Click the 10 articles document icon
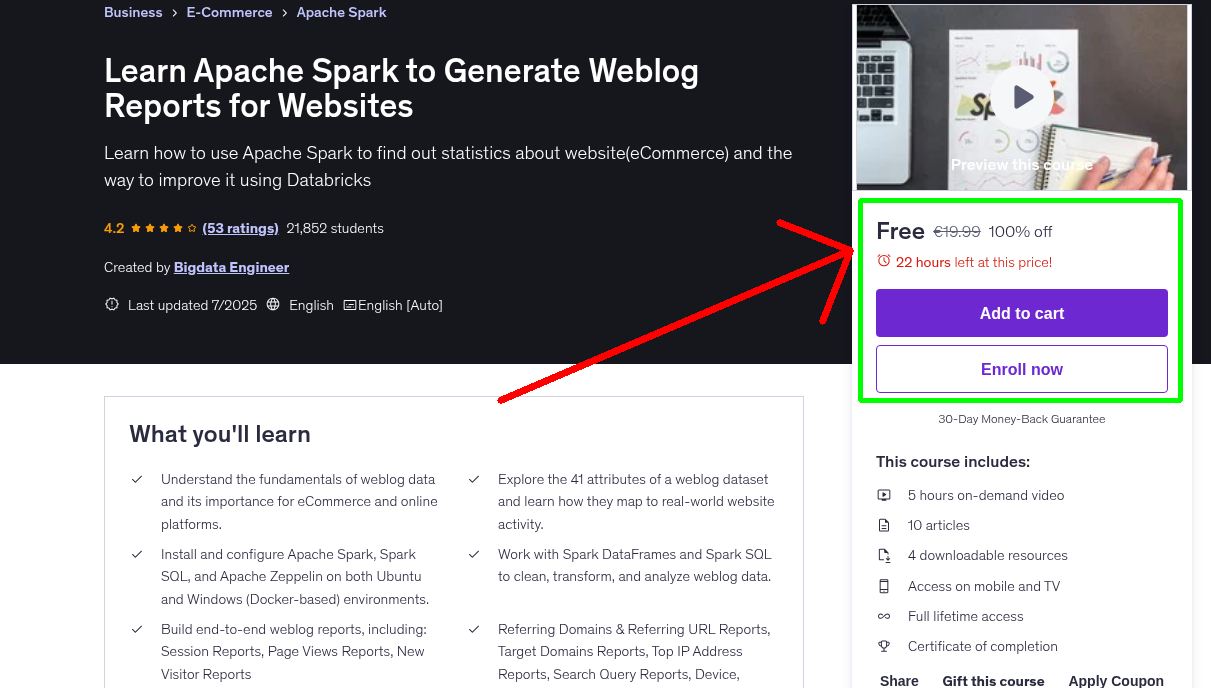Viewport: 1211px width, 688px height. (x=884, y=525)
